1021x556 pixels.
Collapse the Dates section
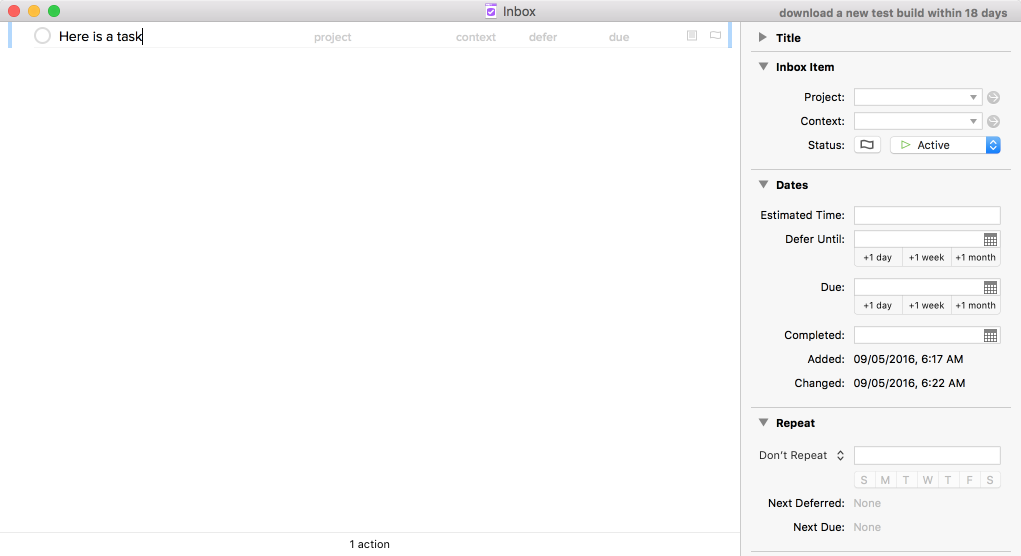pos(763,185)
